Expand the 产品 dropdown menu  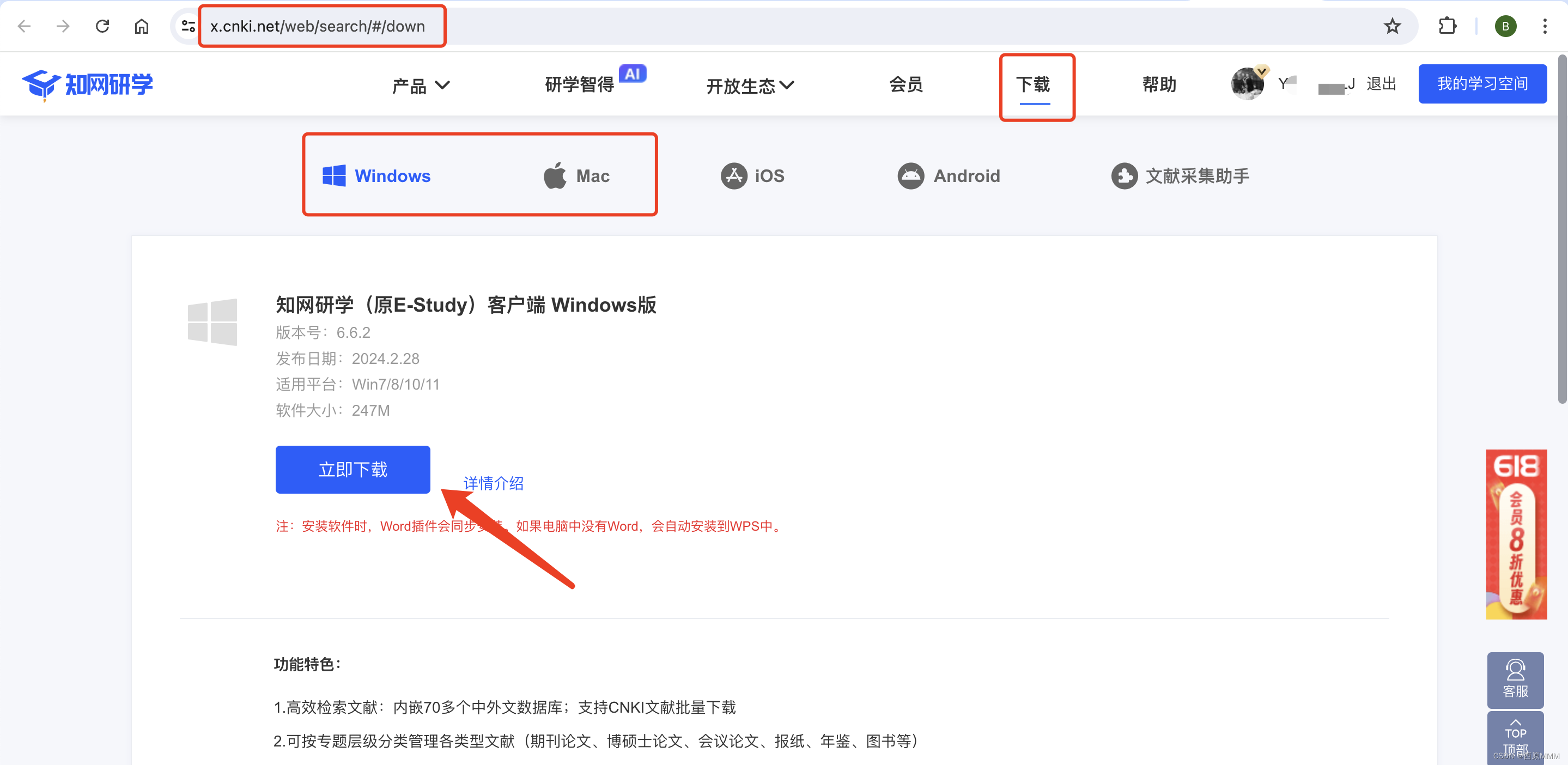tap(421, 85)
